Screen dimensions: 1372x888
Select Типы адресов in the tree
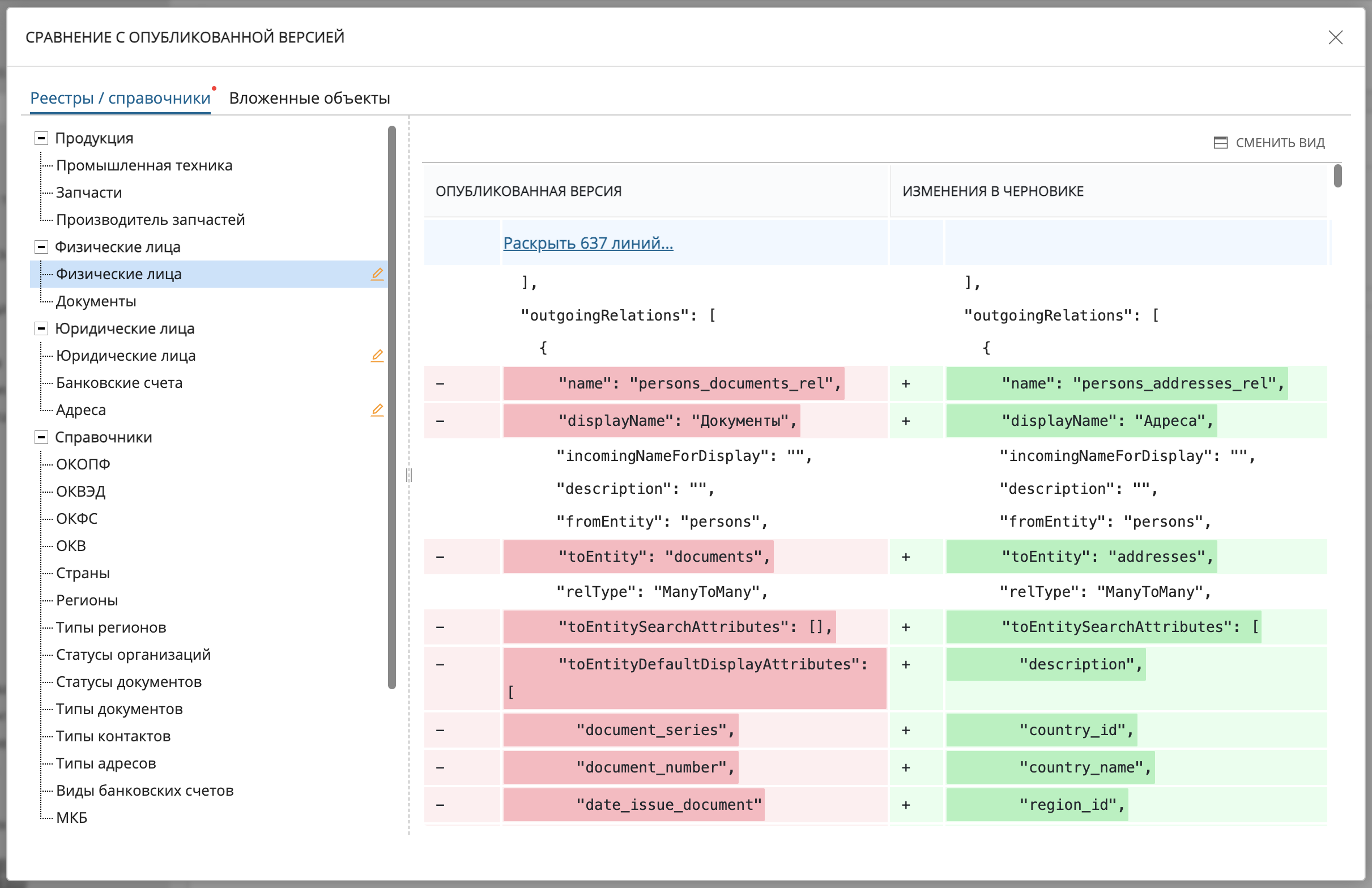106,763
